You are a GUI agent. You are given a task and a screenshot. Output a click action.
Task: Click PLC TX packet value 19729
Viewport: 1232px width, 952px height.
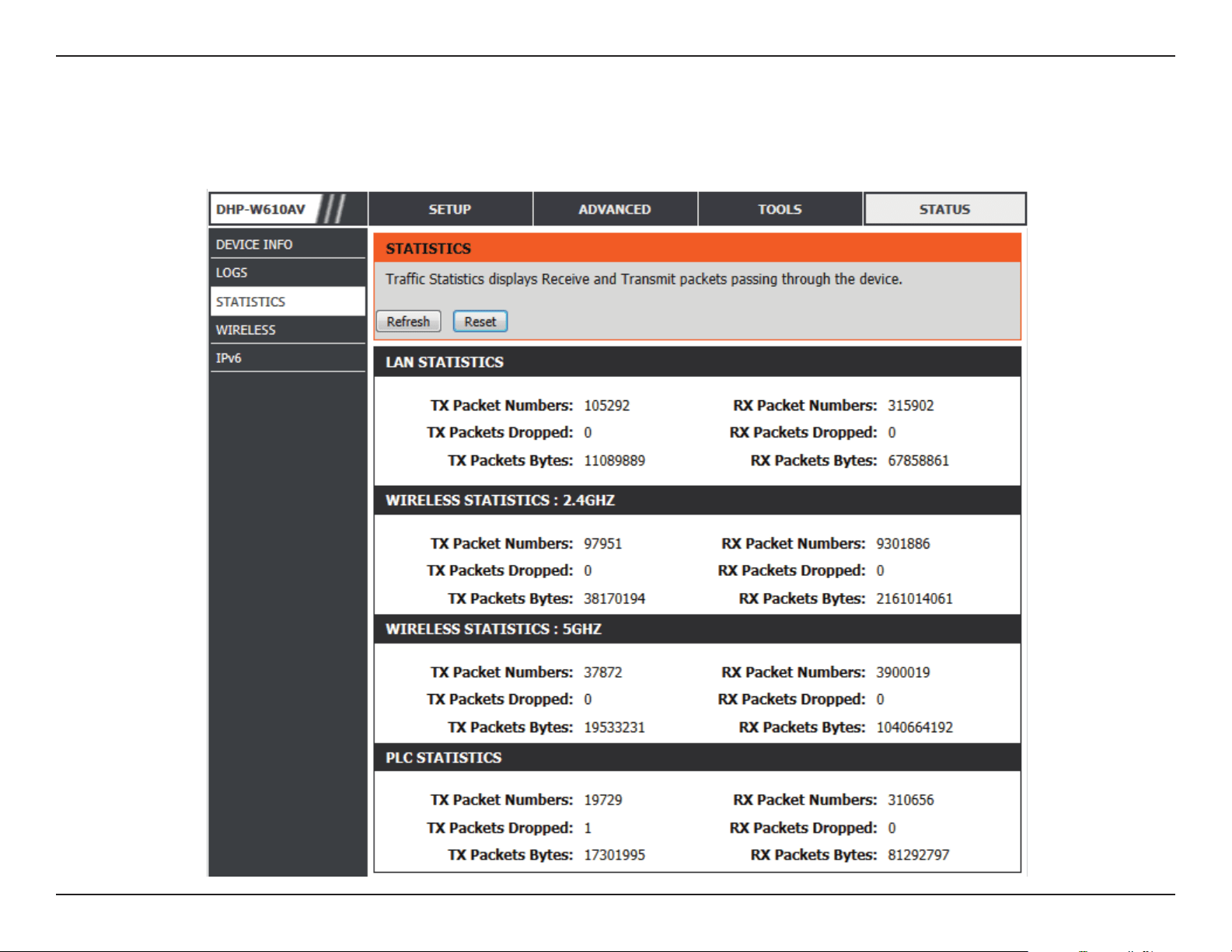(x=603, y=800)
